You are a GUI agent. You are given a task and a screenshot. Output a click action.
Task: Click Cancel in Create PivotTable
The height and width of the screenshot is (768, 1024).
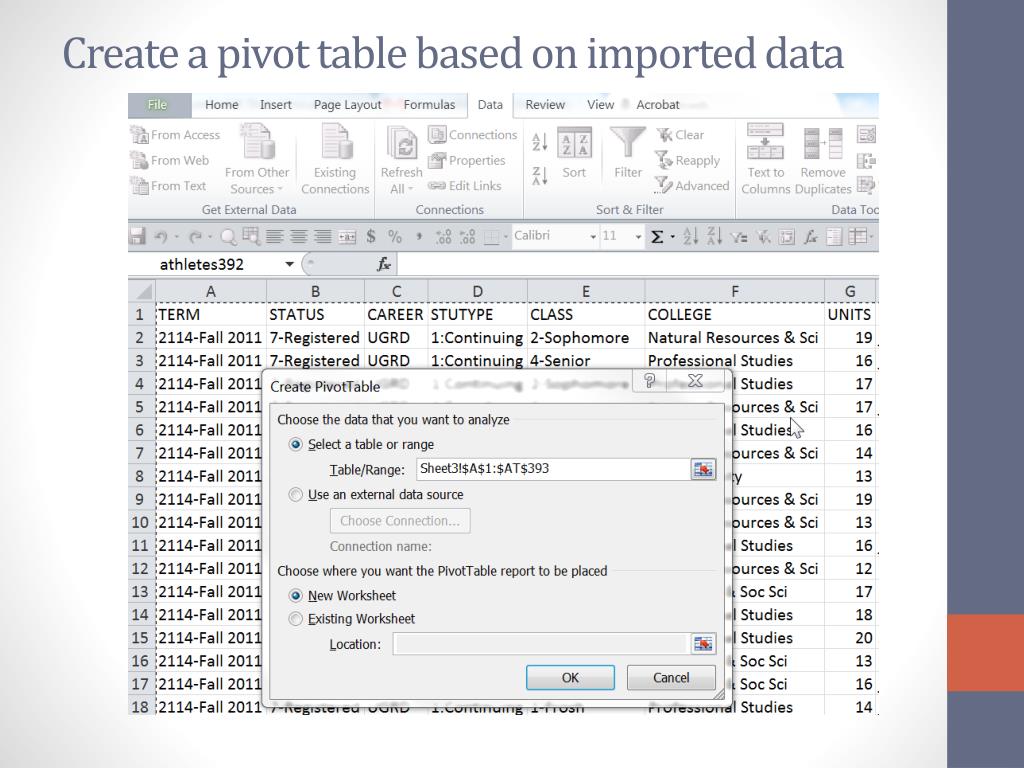tap(671, 678)
